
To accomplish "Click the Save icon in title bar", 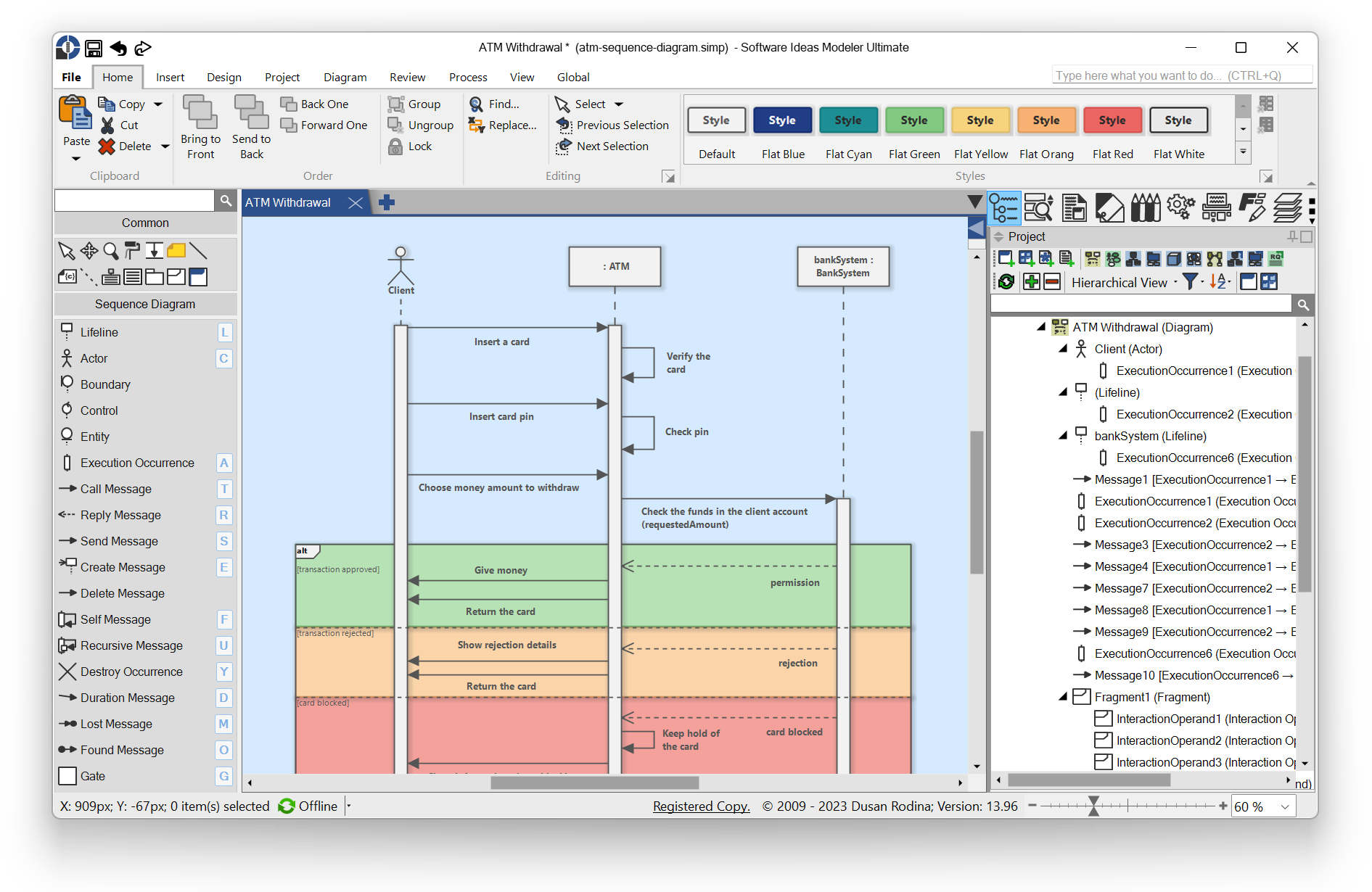I will [94, 49].
